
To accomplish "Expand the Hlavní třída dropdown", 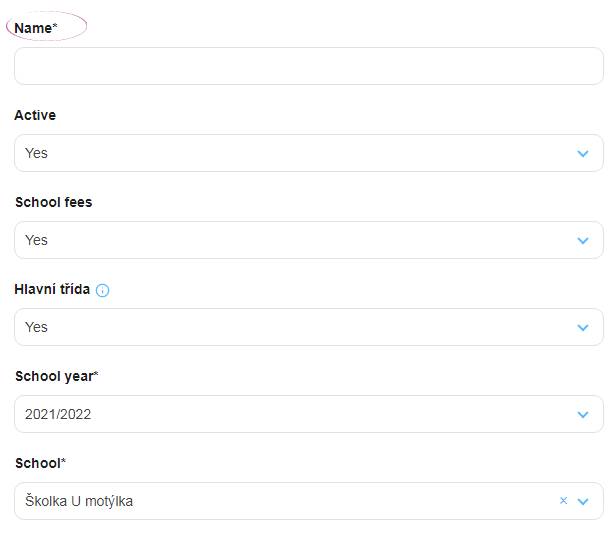I will pyautogui.click(x=309, y=327).
